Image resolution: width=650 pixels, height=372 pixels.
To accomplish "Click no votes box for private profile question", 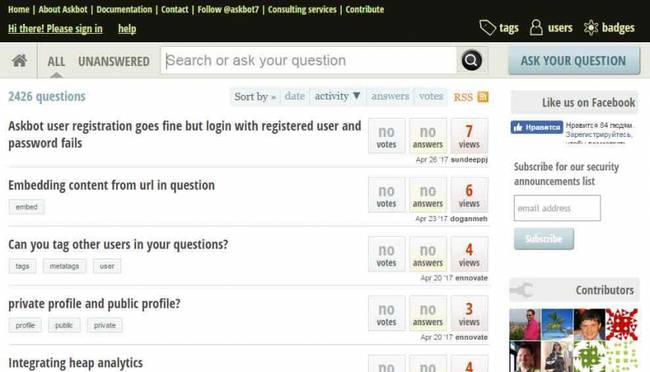I will pos(386,314).
